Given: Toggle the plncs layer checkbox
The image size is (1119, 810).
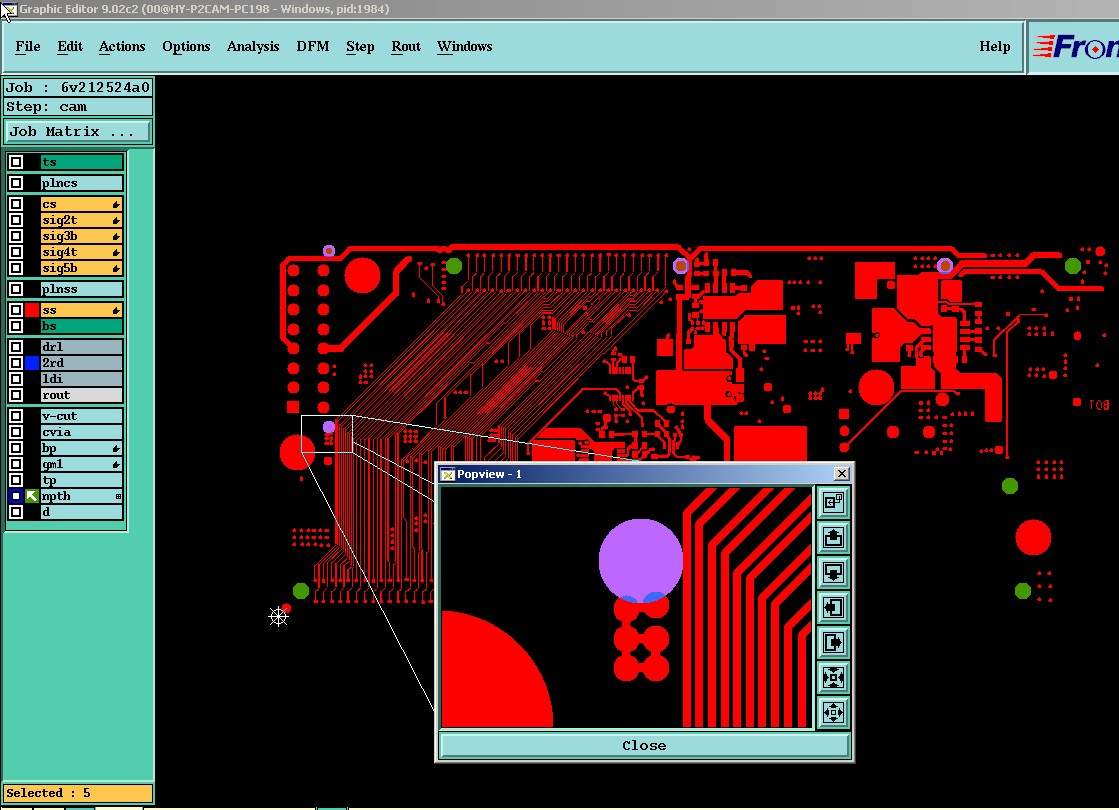Looking at the screenshot, I should (x=16, y=183).
